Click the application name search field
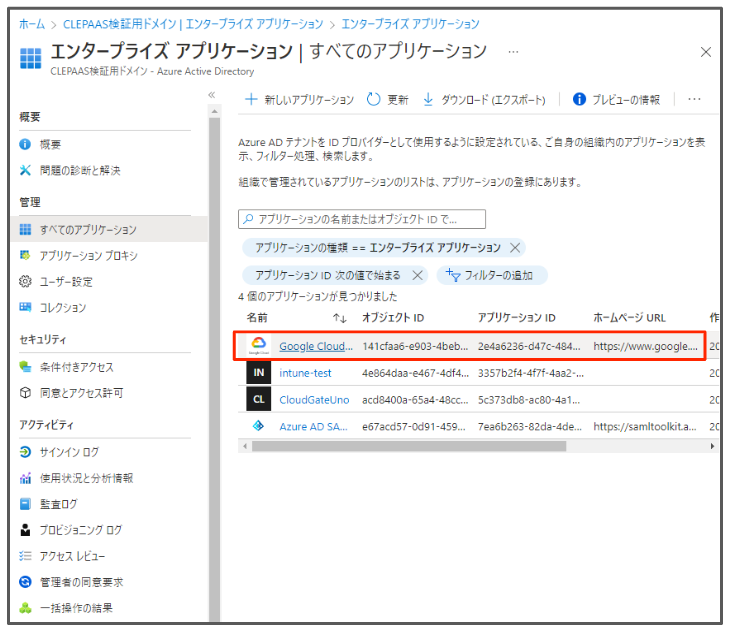This screenshot has height=632, width=730. pos(362,219)
